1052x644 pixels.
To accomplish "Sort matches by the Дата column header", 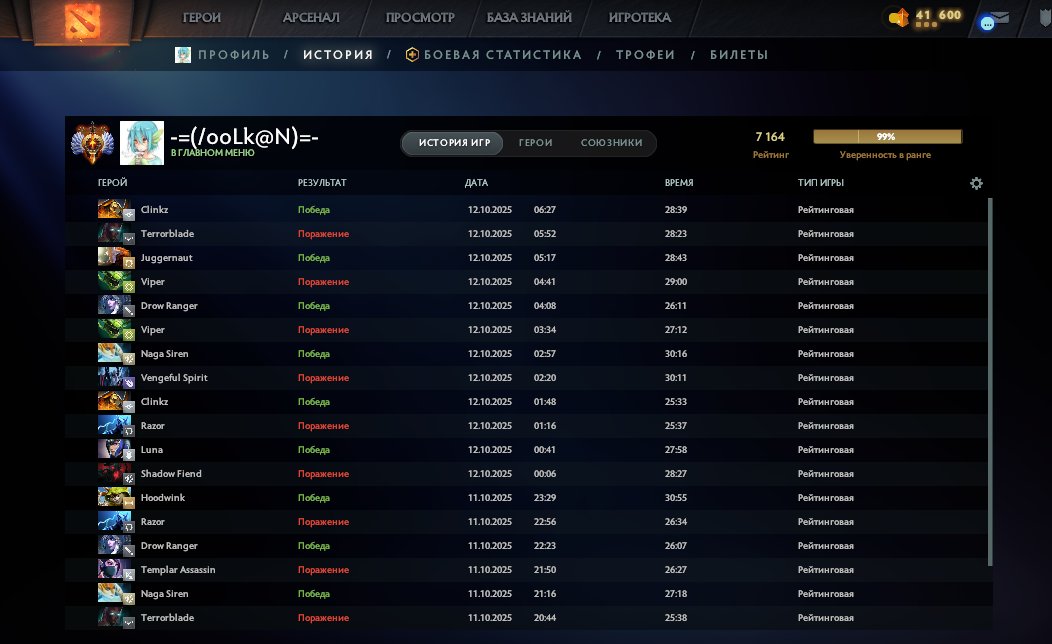I will pyautogui.click(x=476, y=183).
